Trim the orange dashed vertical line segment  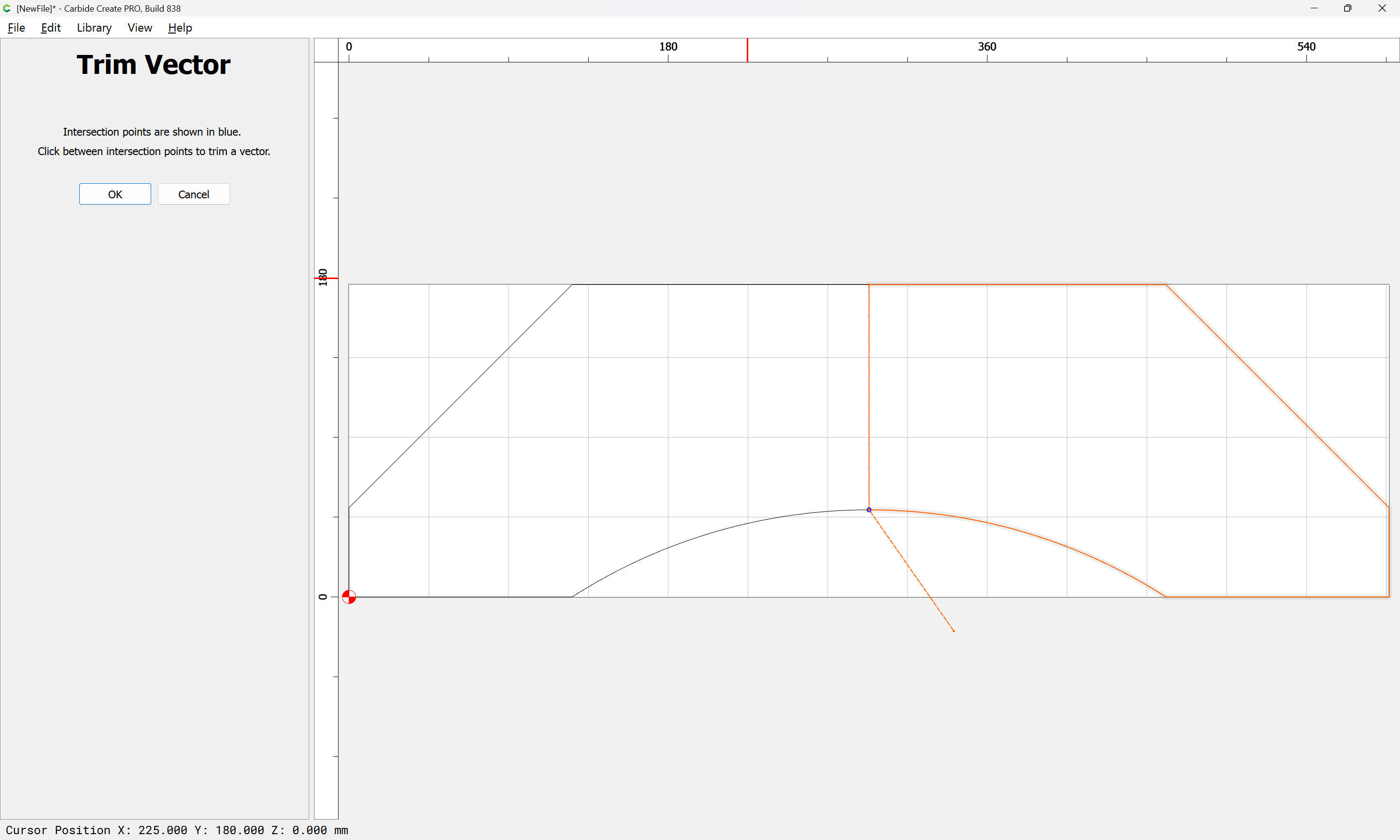(x=869, y=396)
